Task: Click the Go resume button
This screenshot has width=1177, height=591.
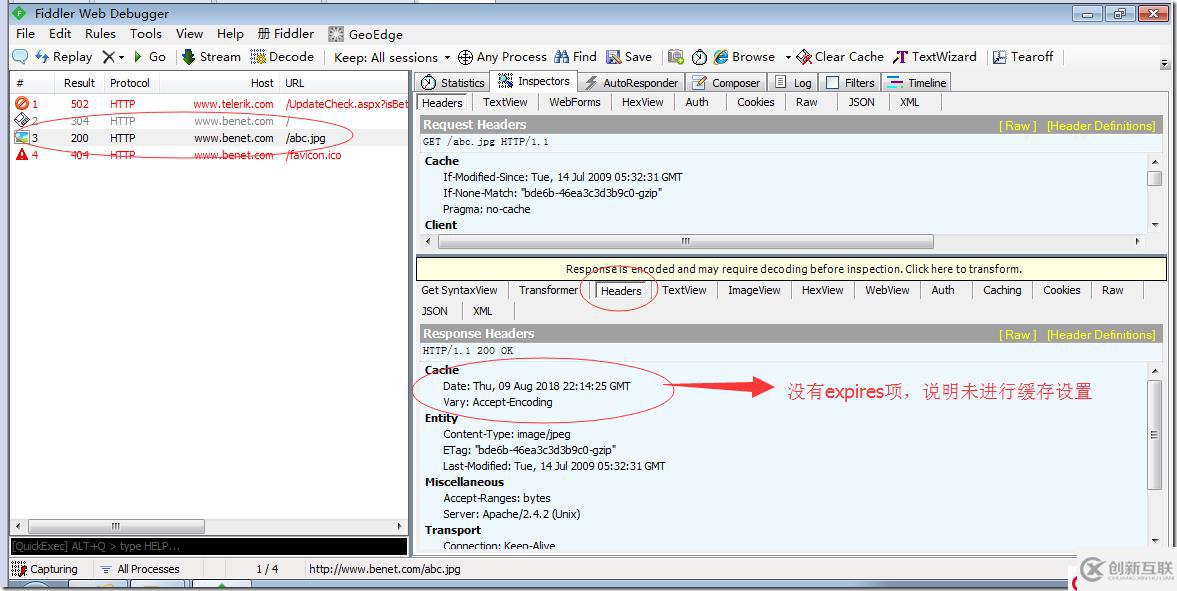Action: pos(149,57)
